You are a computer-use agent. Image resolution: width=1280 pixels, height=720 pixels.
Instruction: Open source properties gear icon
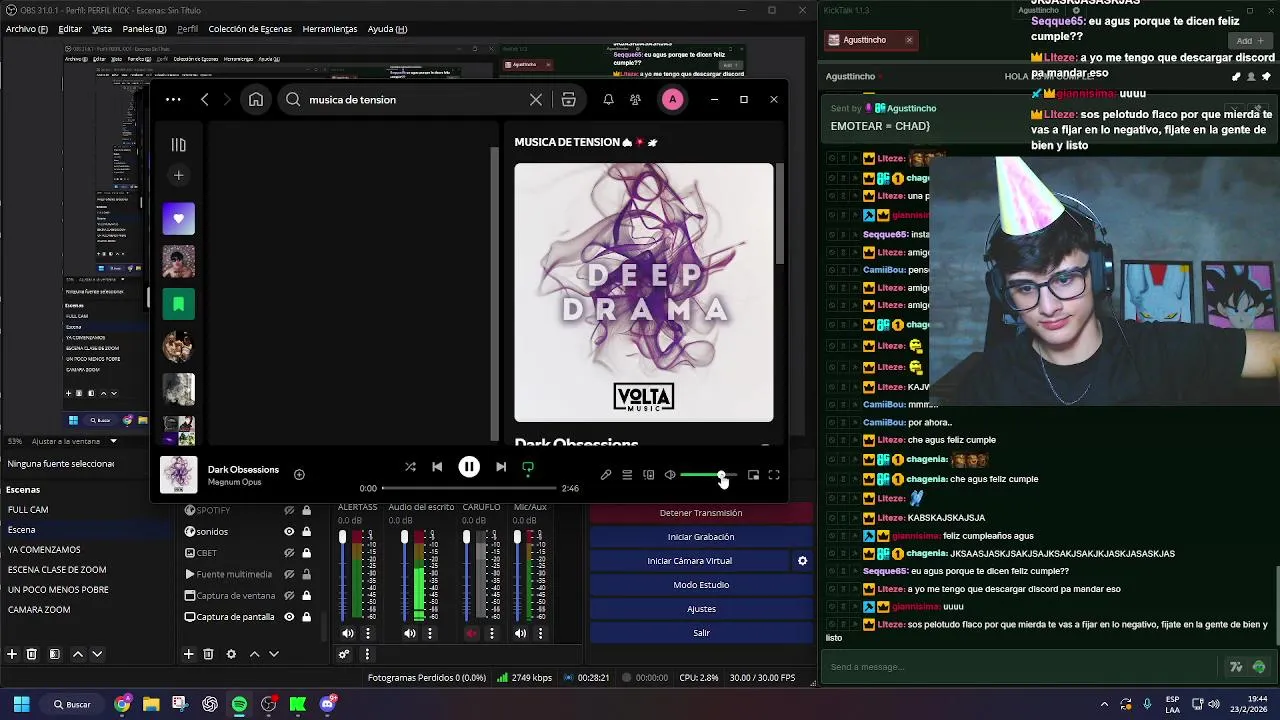231,654
